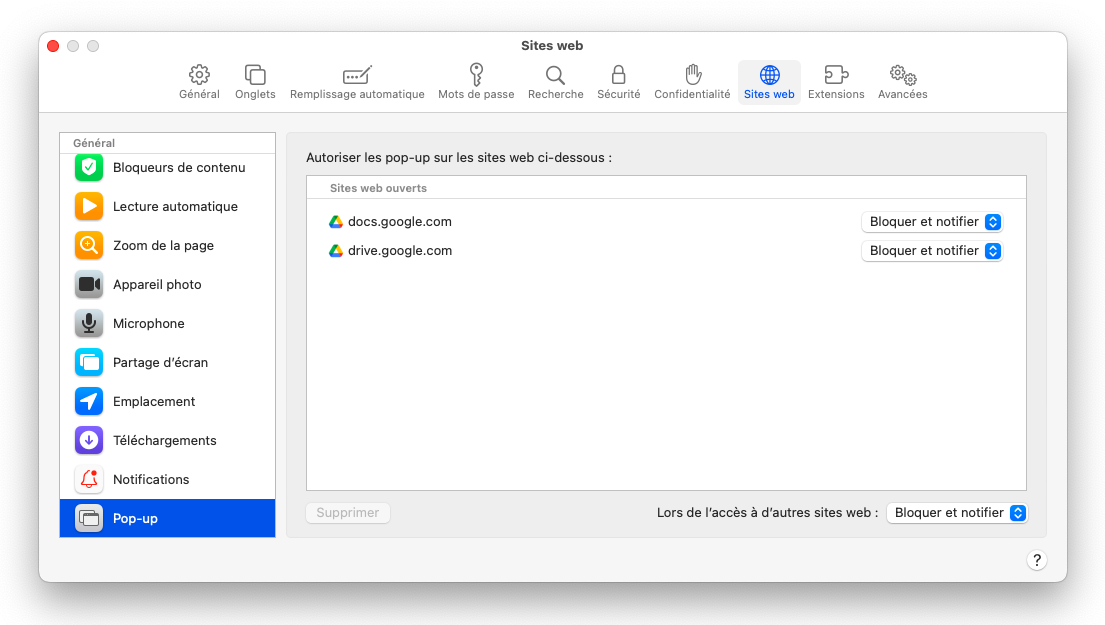Open Mots de passe key icon

[x=476, y=76]
